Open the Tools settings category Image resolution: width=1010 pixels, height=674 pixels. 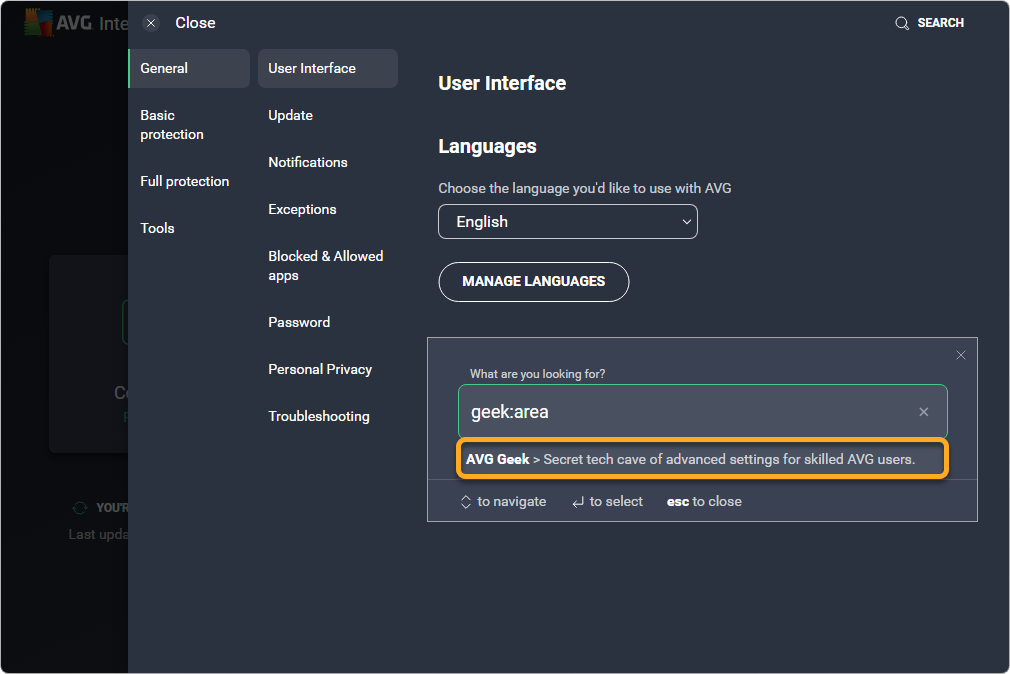pyautogui.click(x=158, y=228)
